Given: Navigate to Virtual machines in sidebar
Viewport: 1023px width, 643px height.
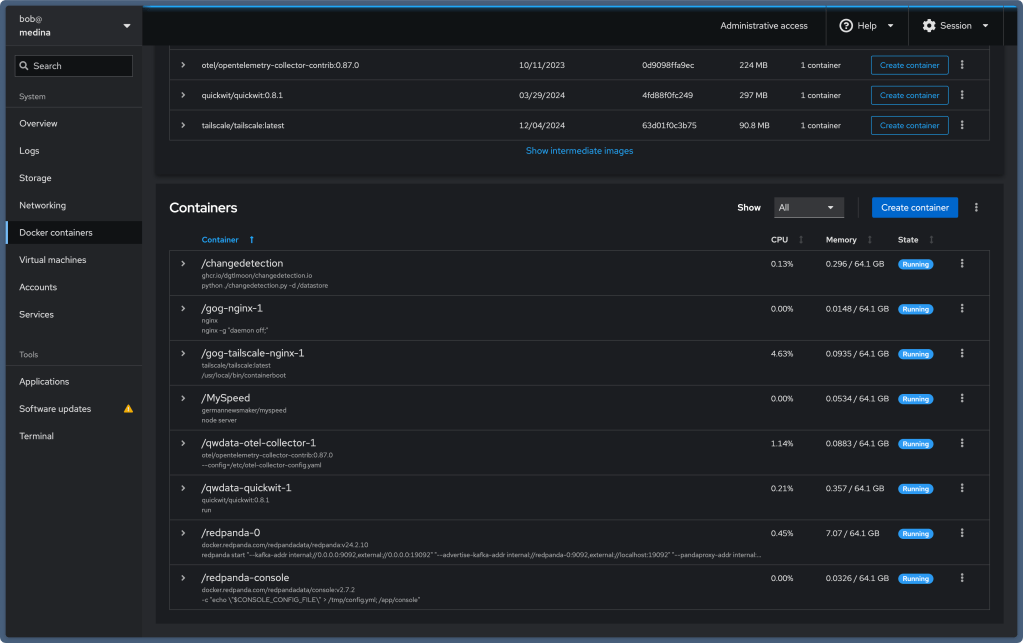Looking at the screenshot, I should click(x=53, y=260).
